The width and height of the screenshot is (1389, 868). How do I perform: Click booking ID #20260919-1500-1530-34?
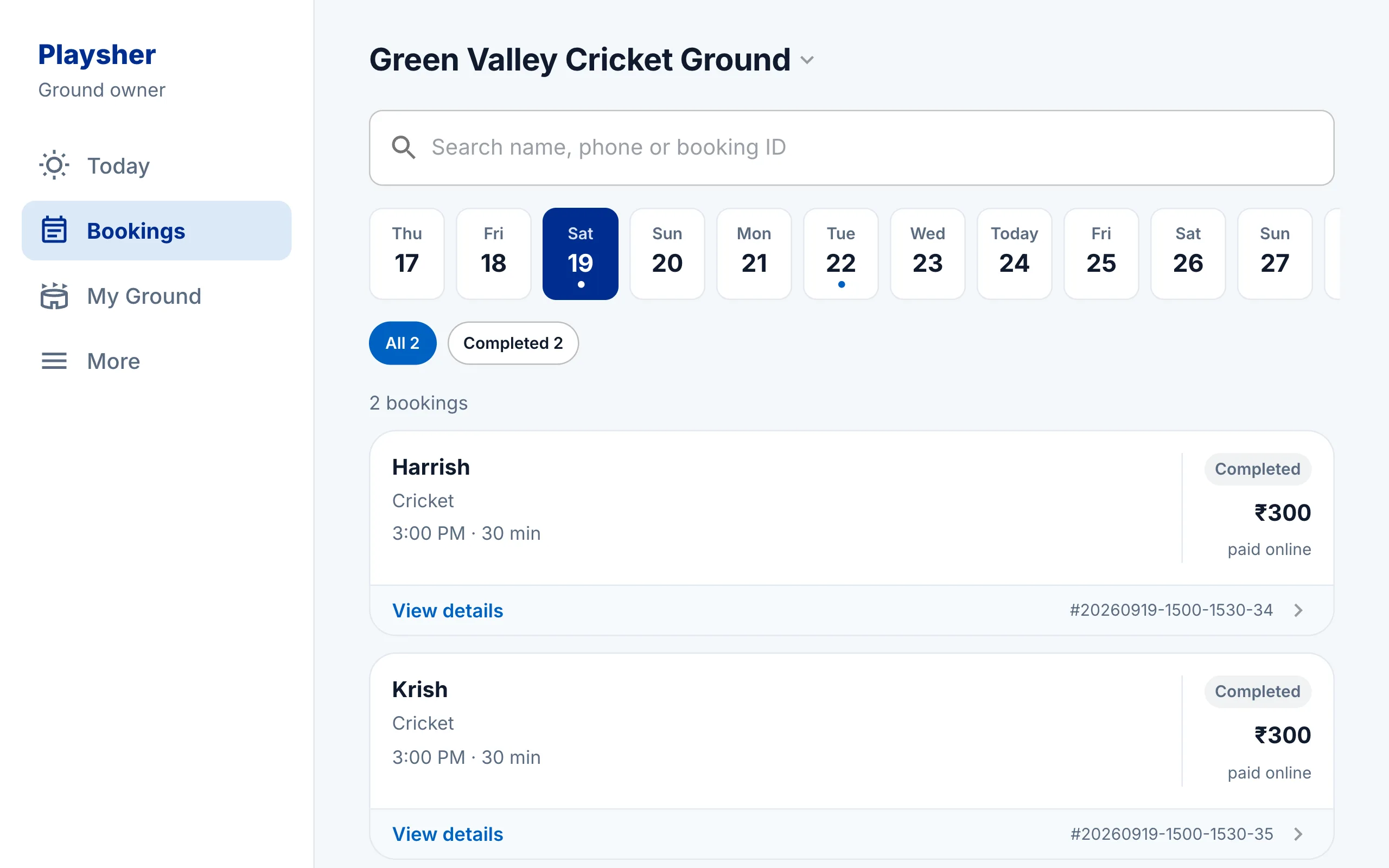pyautogui.click(x=1171, y=610)
